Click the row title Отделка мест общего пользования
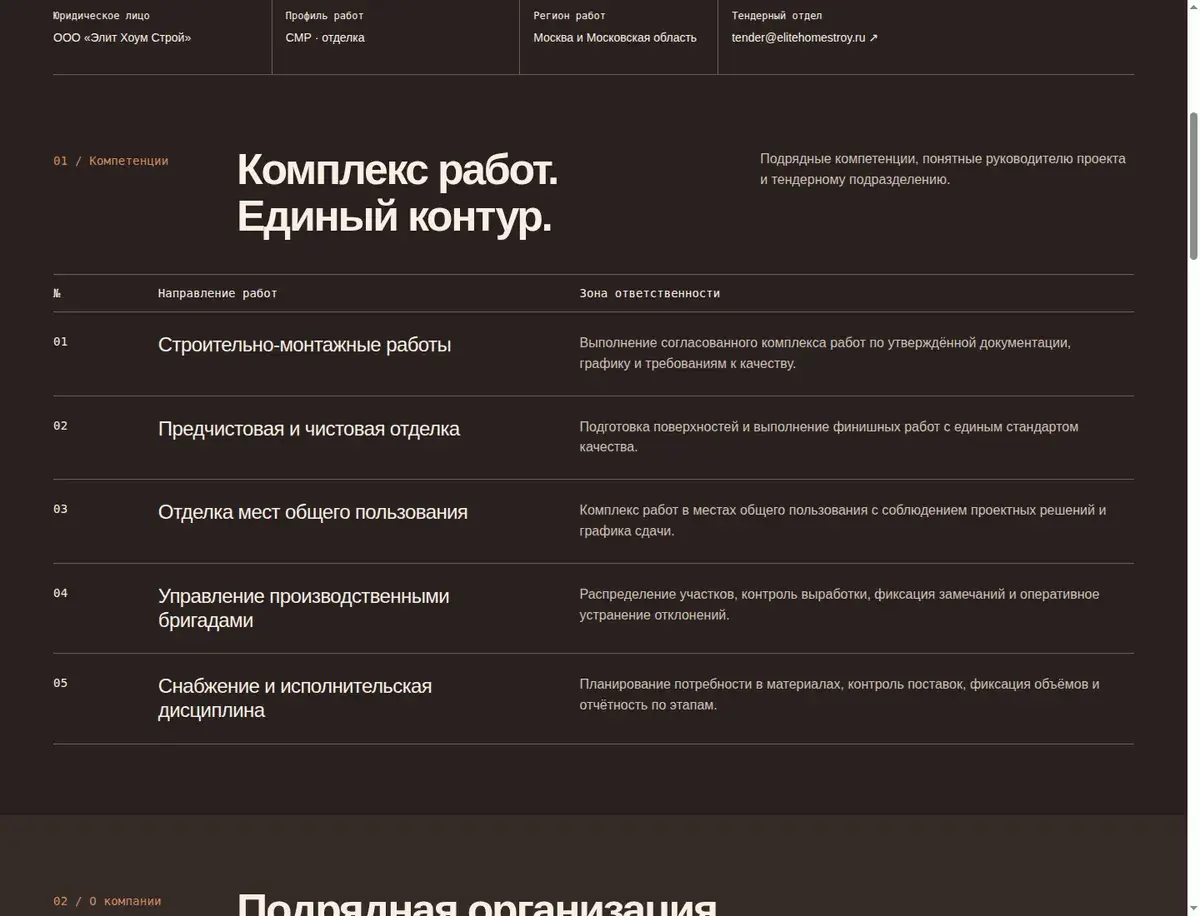This screenshot has width=1200, height=916. tap(313, 512)
